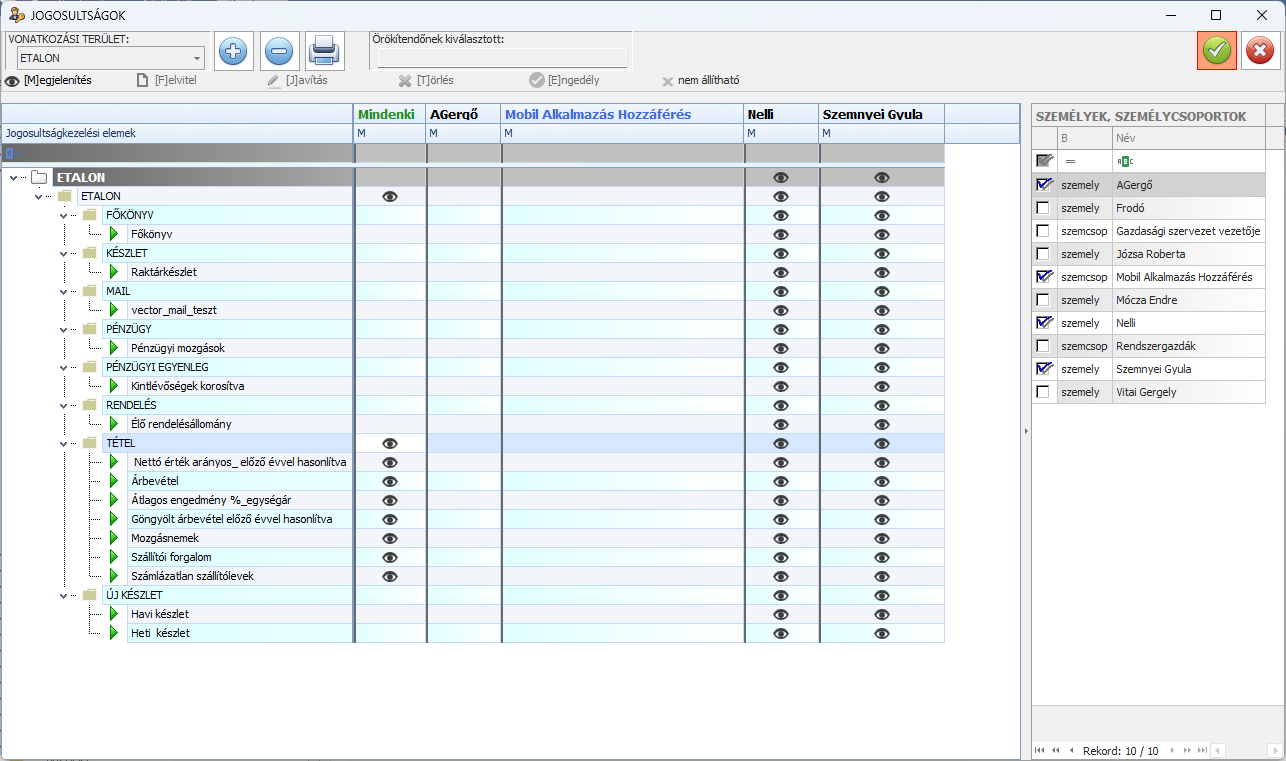
Task: Toggle Mindenki view eye on Árbevétel row
Action: [390, 481]
